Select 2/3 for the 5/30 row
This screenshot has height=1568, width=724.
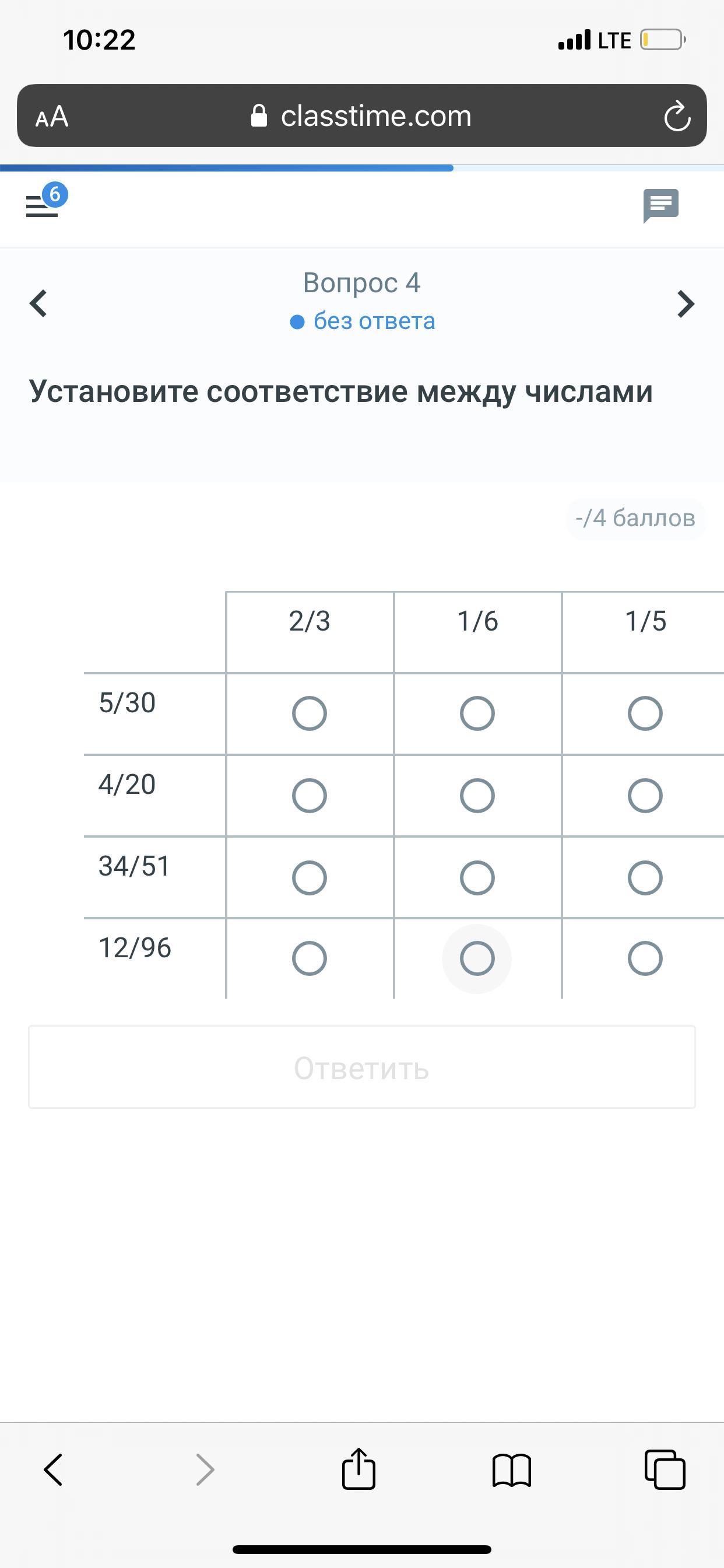click(309, 713)
